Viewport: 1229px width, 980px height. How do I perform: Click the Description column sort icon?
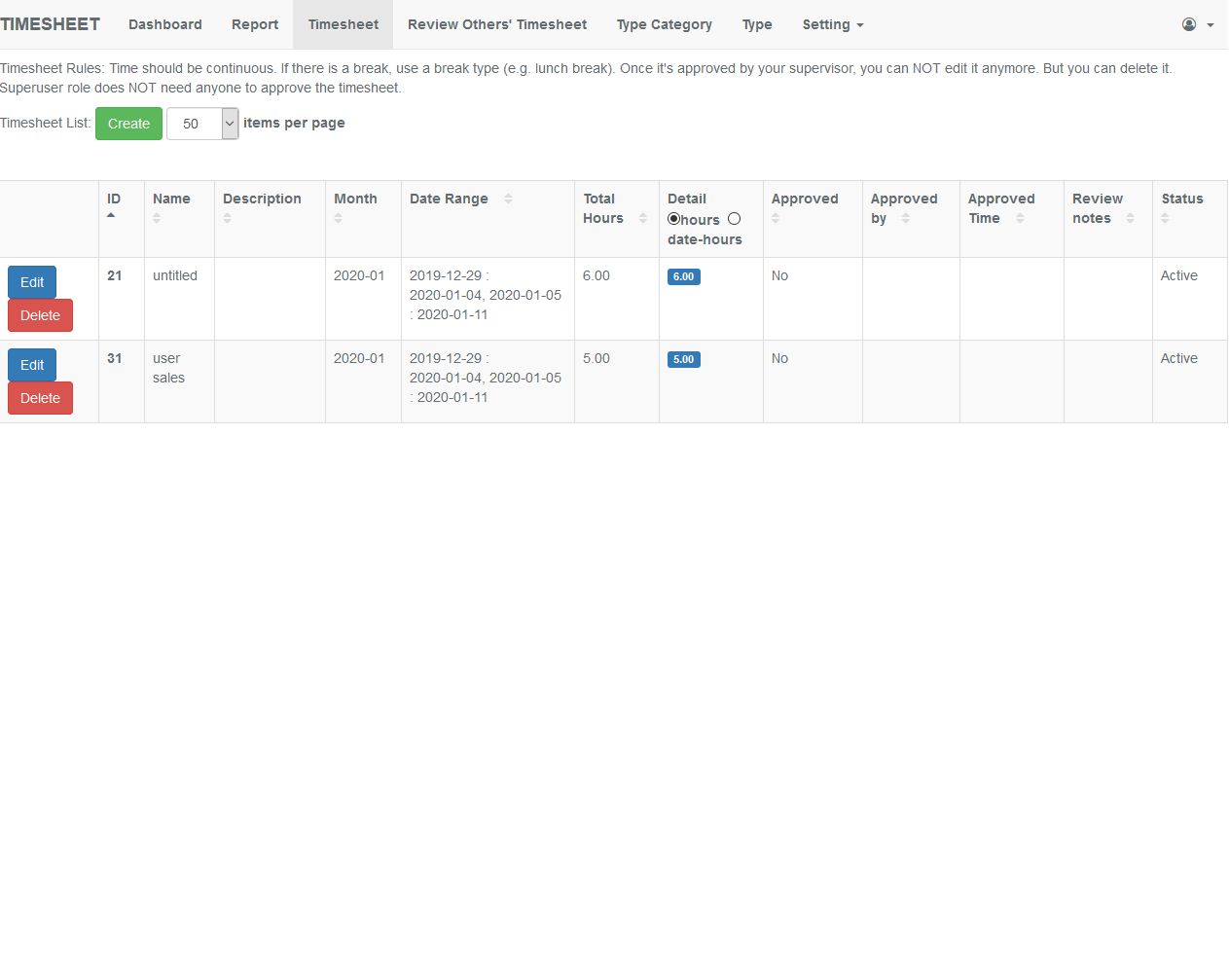click(x=228, y=220)
